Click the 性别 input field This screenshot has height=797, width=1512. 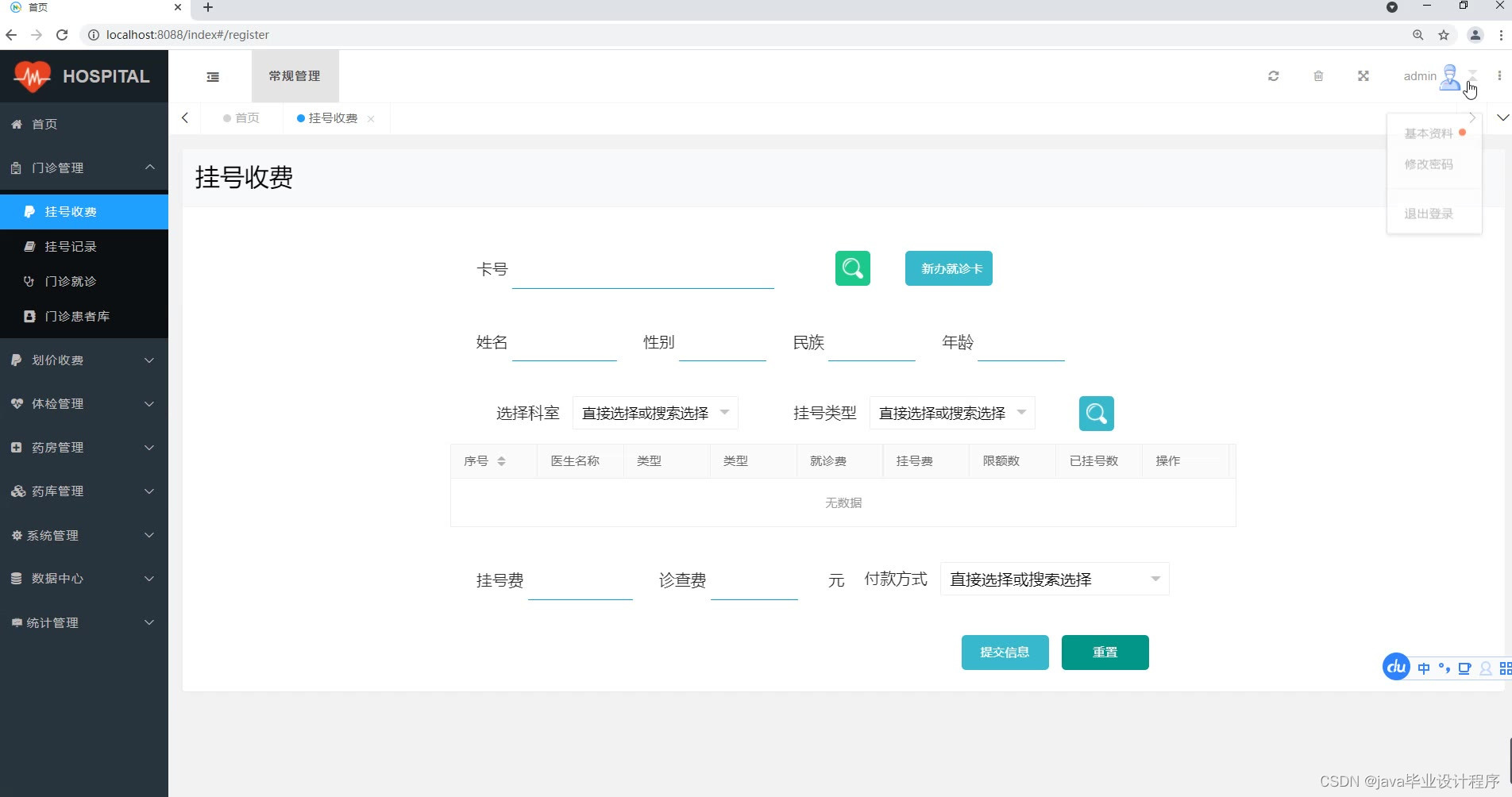pyautogui.click(x=723, y=343)
